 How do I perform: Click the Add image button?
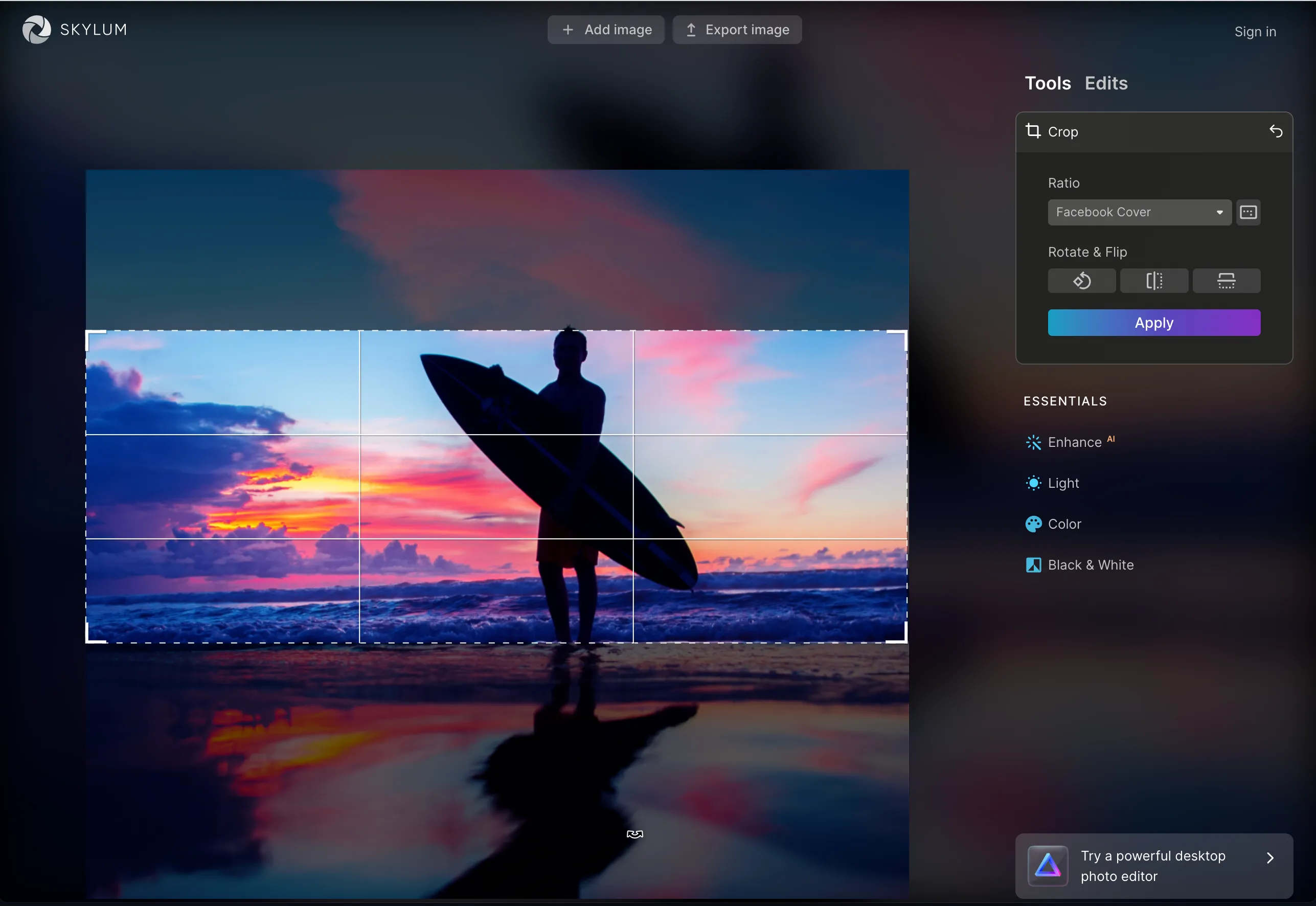[605, 30]
